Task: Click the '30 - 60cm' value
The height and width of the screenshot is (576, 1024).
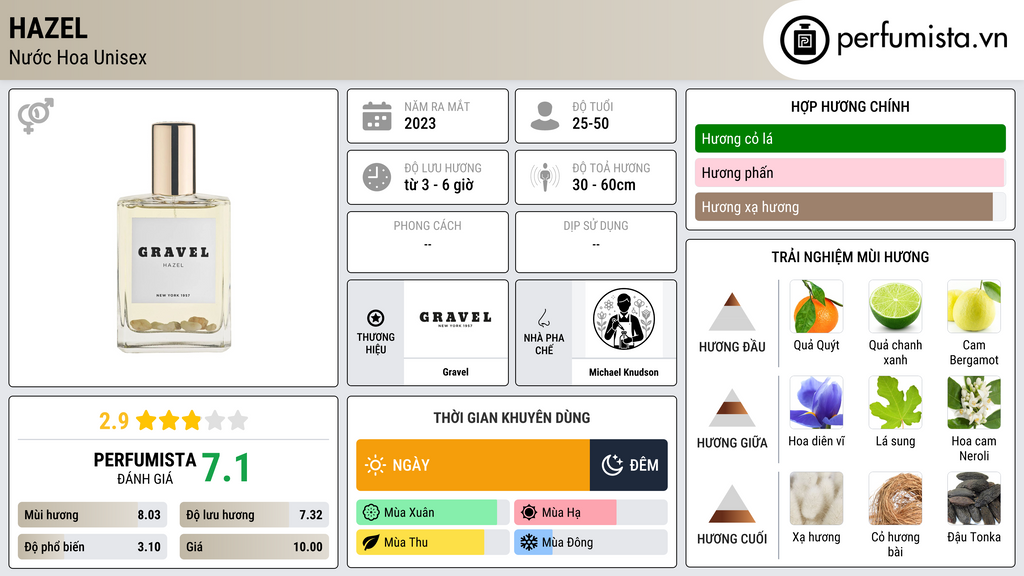Action: tap(603, 185)
